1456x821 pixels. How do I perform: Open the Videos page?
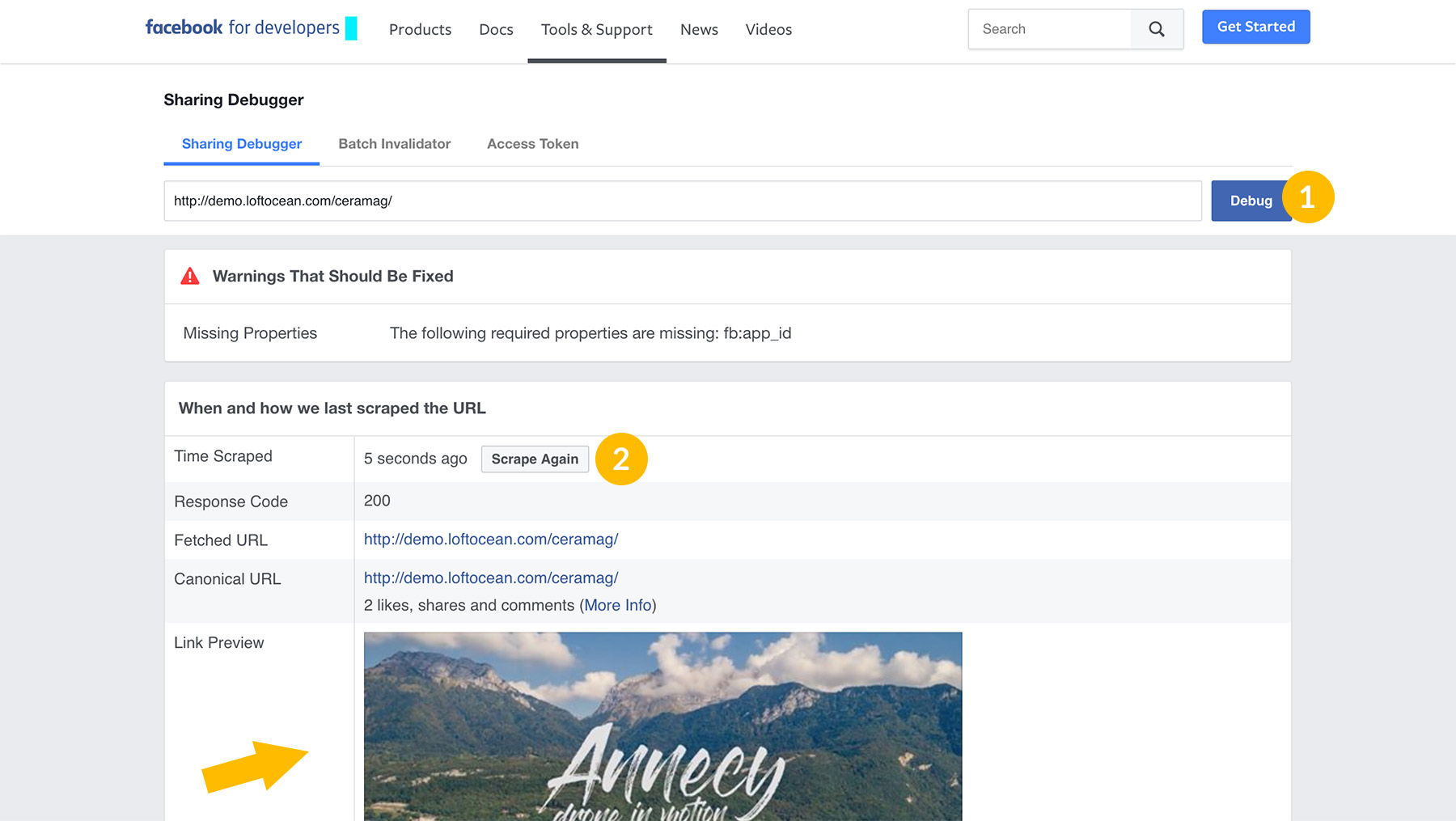pyautogui.click(x=768, y=30)
